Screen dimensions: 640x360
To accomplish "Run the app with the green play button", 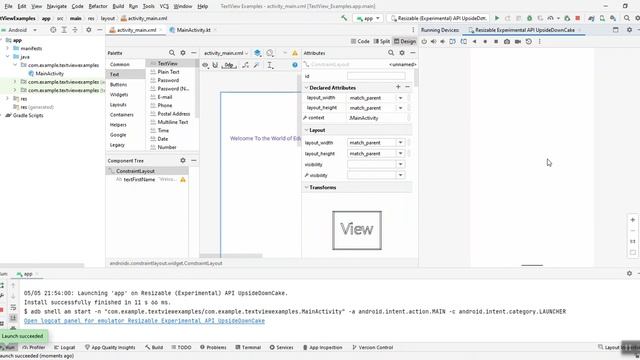I will coord(497,18).
